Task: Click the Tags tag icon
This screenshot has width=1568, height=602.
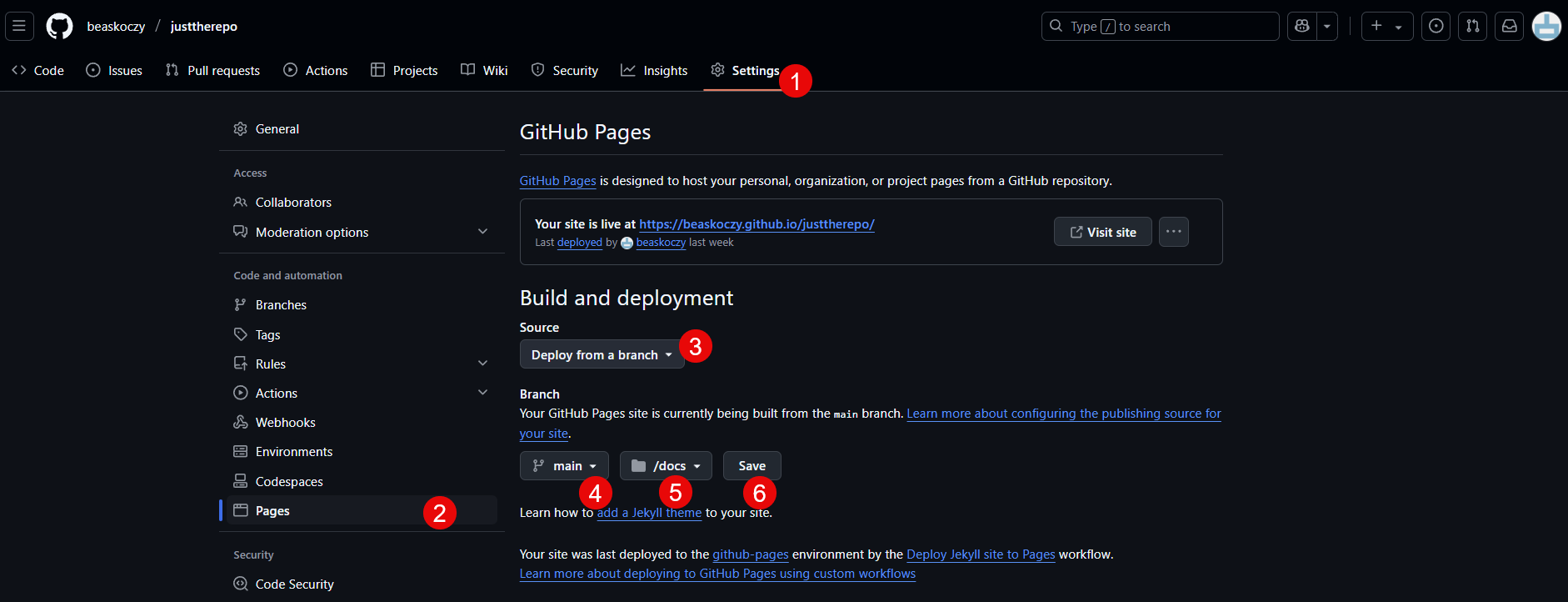Action: coord(241,335)
